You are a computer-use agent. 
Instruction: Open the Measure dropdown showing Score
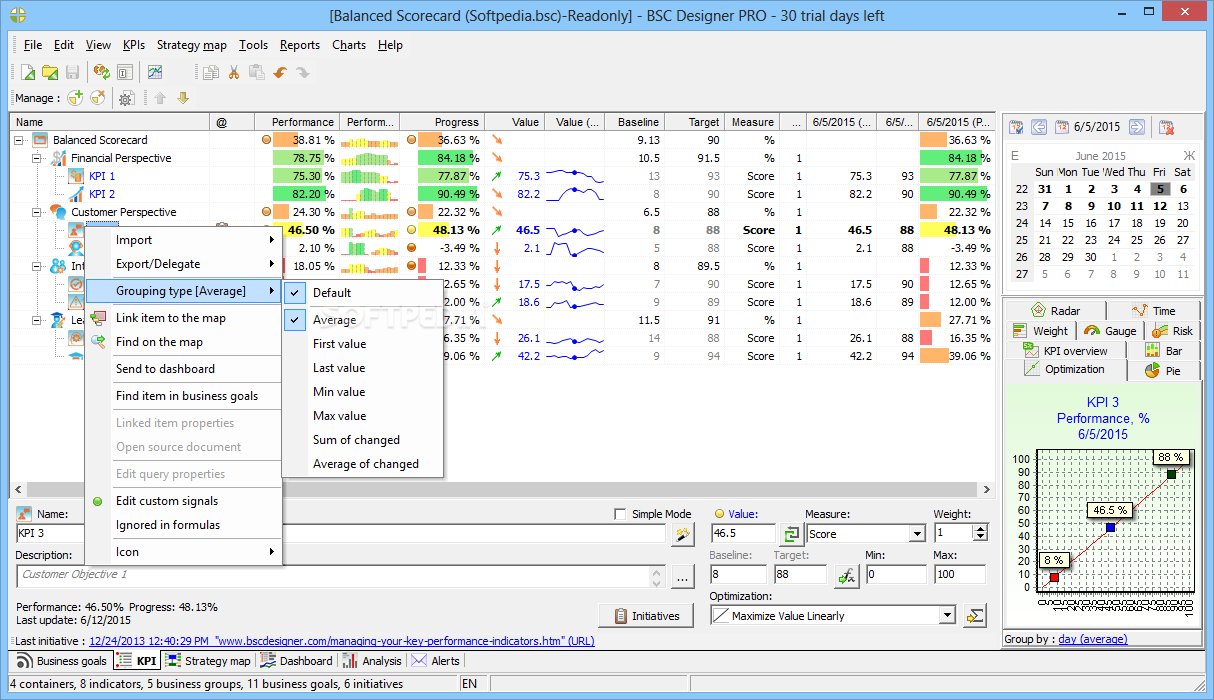[917, 535]
